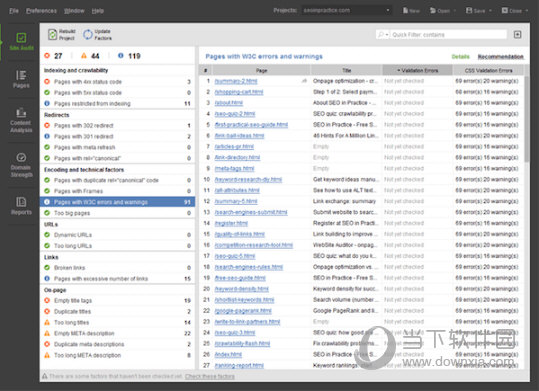Click the Close project toolbar button

(512, 11)
